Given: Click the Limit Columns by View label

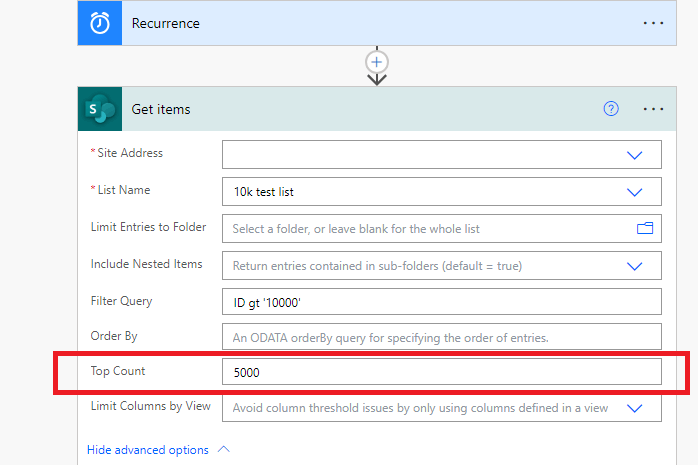Looking at the screenshot, I should point(150,406).
